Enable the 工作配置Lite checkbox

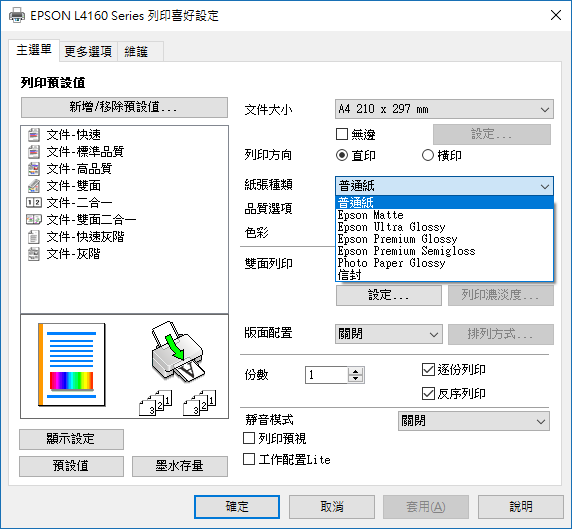click(x=249, y=459)
